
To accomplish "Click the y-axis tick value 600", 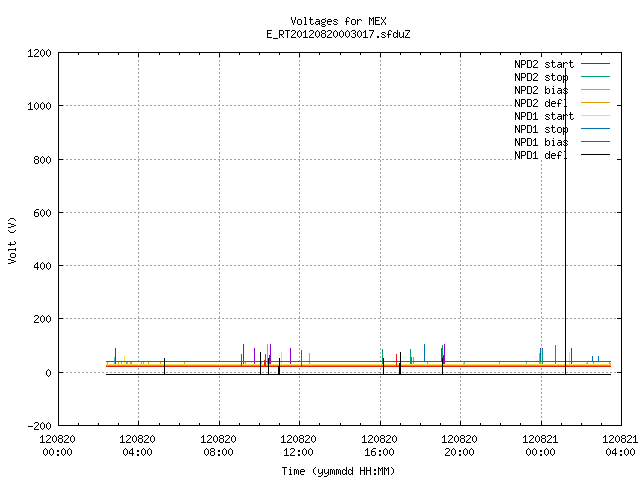I will (x=42, y=213).
